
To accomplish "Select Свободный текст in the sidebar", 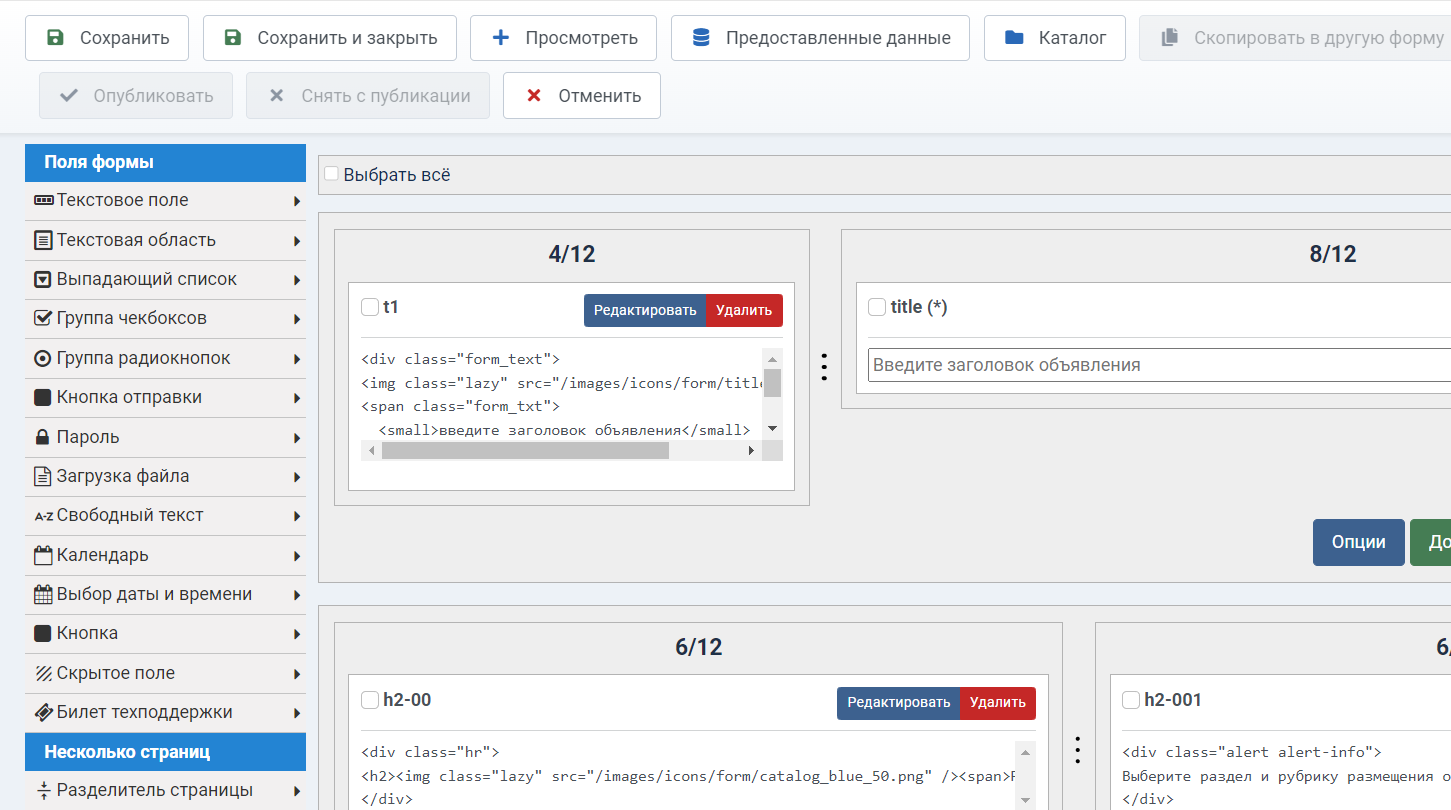I will pos(130,516).
